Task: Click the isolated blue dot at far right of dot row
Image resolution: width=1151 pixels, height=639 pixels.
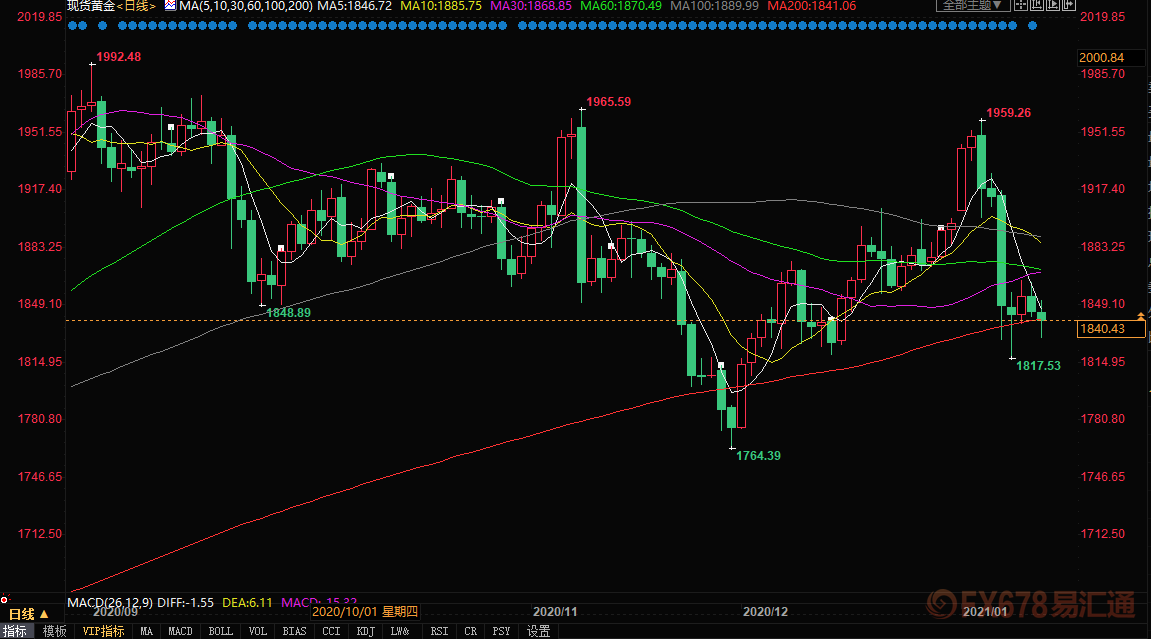Action: [x=1032, y=26]
